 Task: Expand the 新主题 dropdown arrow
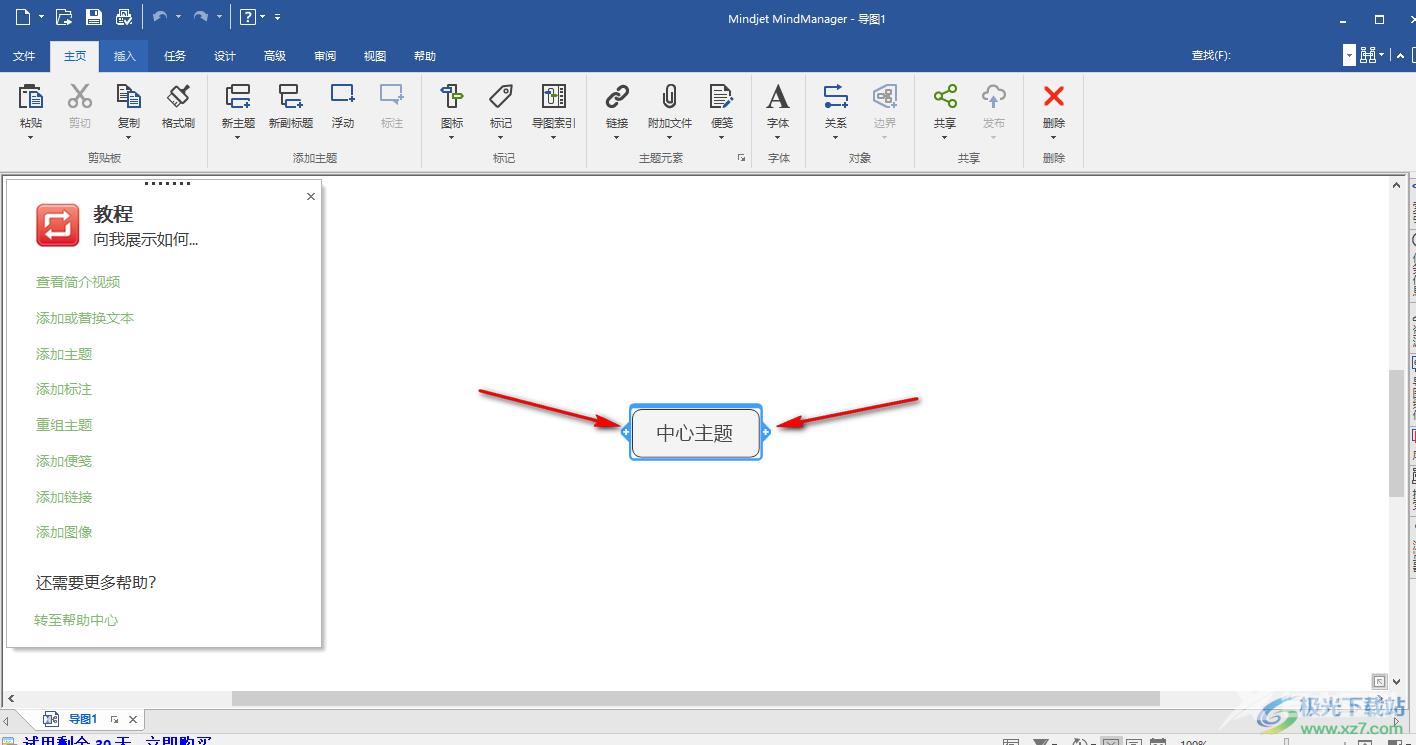tap(238, 138)
